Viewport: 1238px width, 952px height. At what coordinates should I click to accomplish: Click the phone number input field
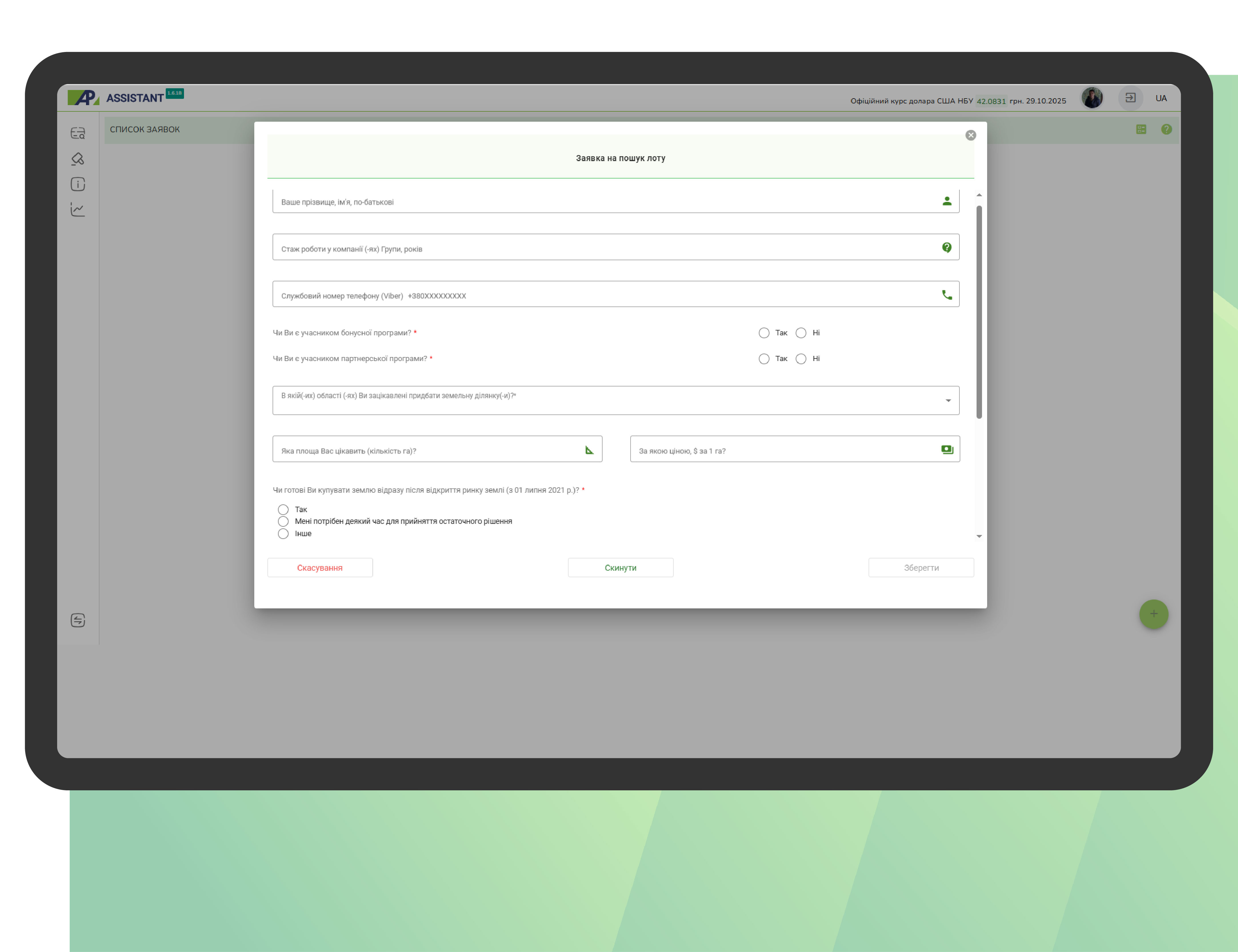coord(601,295)
